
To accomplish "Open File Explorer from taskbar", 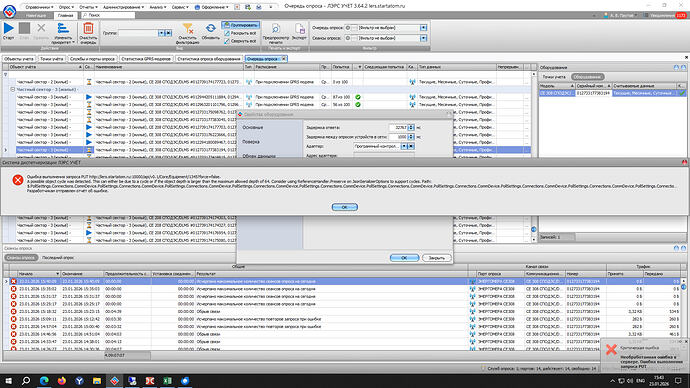I will pyautogui.click(x=97, y=381).
